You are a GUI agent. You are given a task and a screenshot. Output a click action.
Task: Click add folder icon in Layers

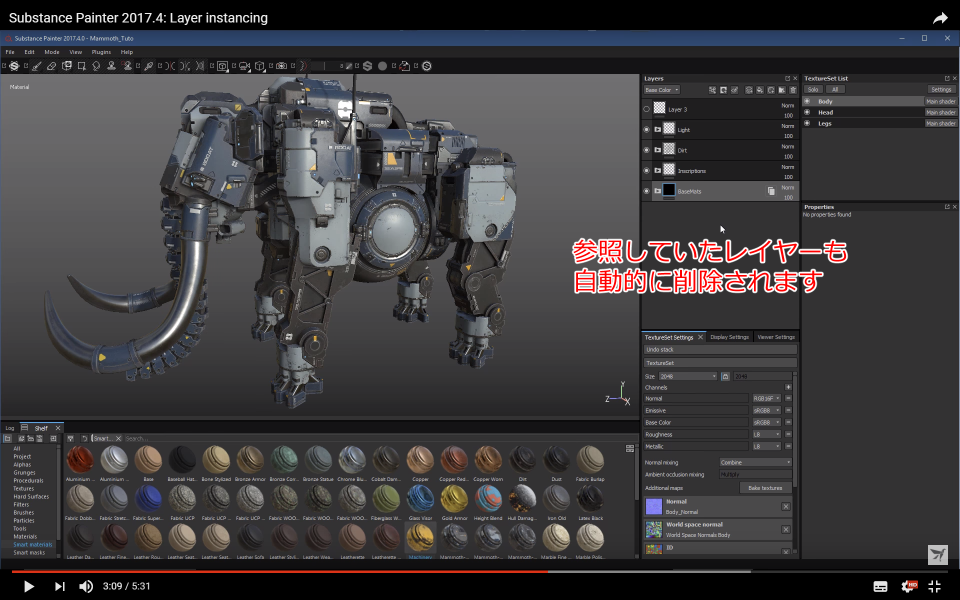[x=782, y=90]
